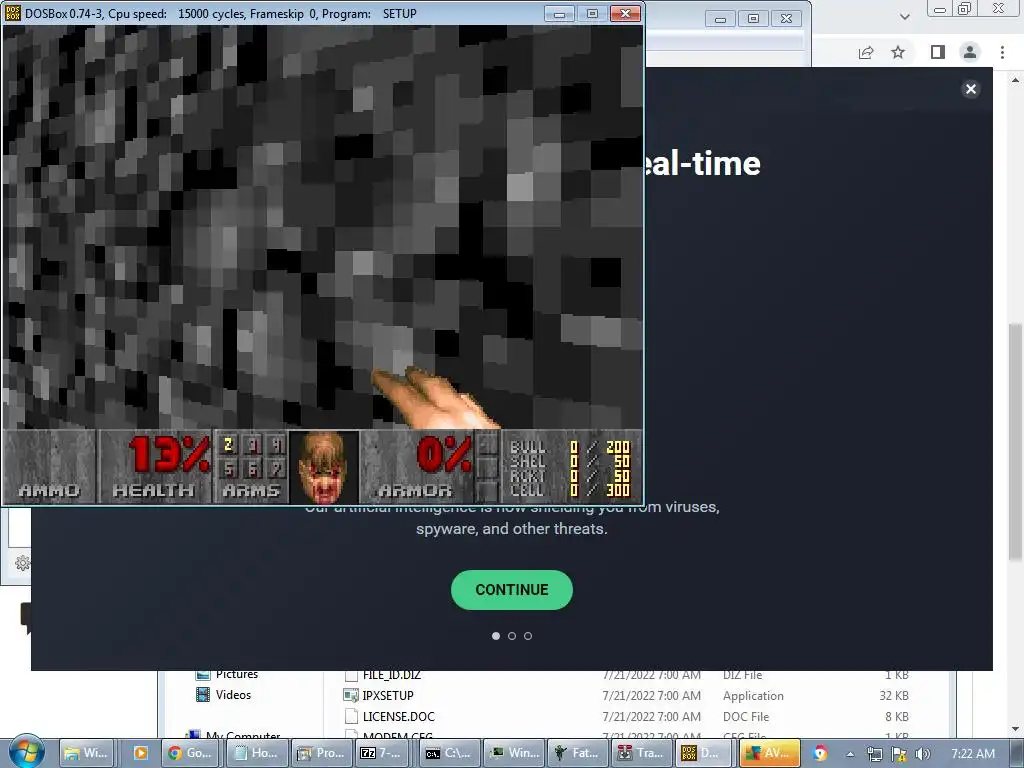Click the share page icon in Chrome toolbar
The image size is (1024, 768).
866,52
